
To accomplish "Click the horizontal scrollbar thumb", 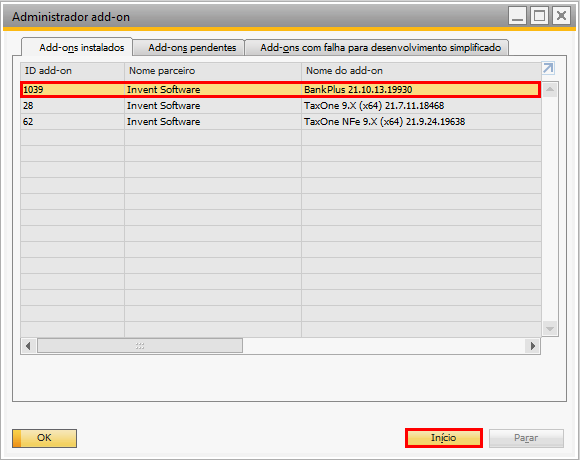I will point(140,346).
